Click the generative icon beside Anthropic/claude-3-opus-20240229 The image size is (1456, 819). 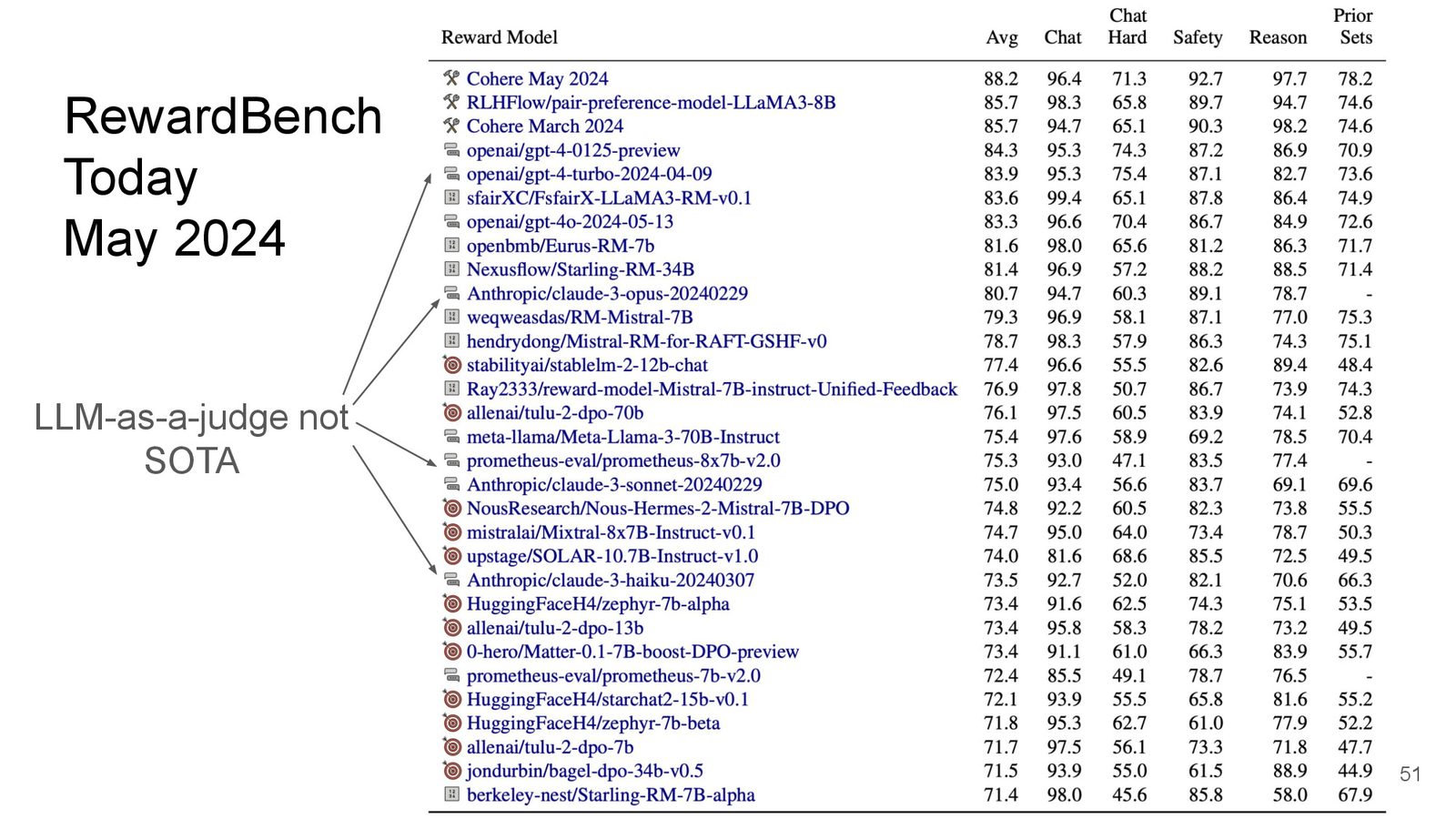pyautogui.click(x=451, y=293)
